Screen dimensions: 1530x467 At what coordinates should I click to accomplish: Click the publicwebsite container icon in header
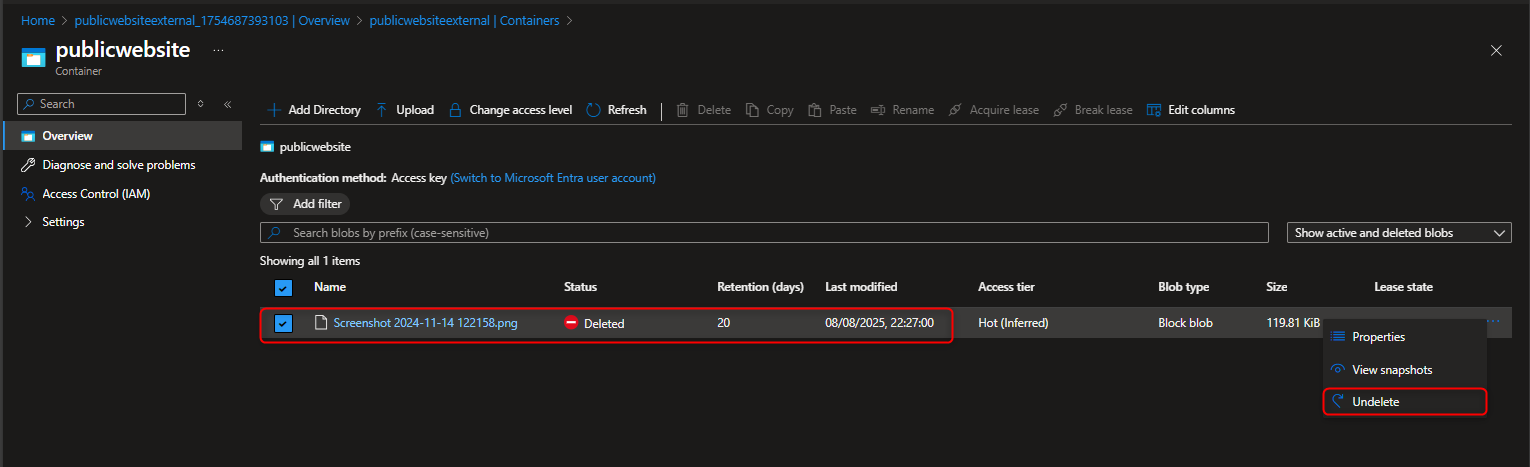[34, 58]
